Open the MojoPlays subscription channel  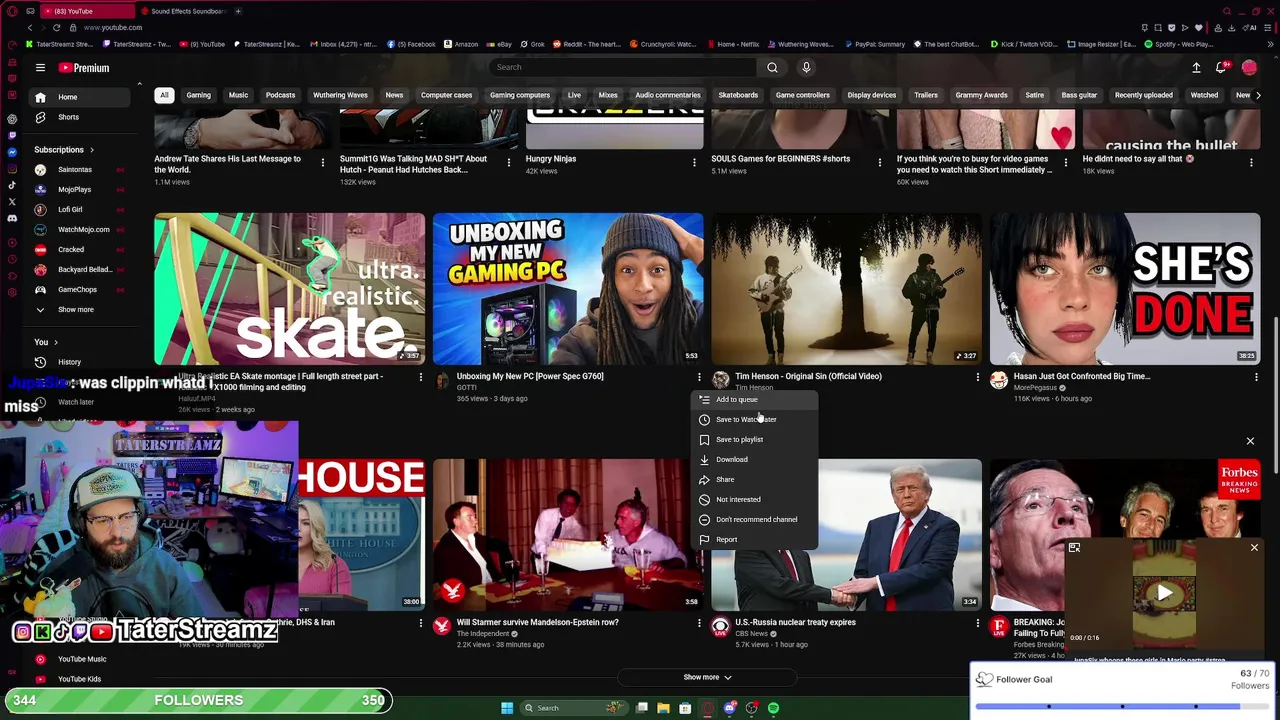click(x=80, y=190)
